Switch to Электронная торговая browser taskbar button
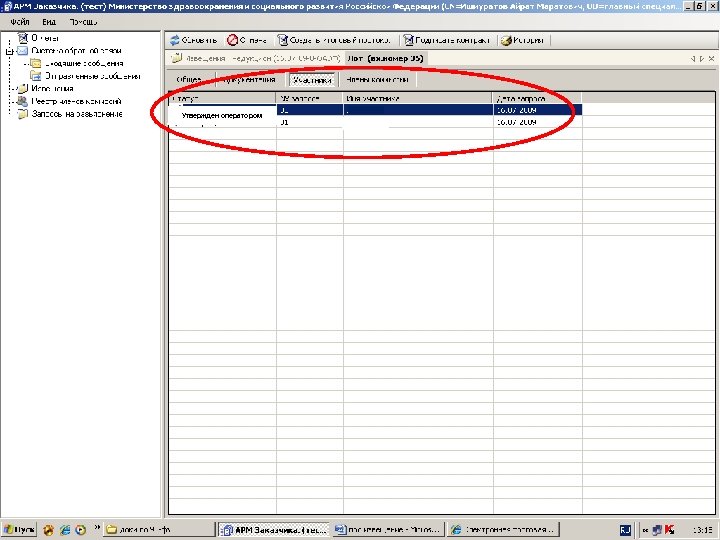Screen dimensions: 720x540 click(503, 529)
